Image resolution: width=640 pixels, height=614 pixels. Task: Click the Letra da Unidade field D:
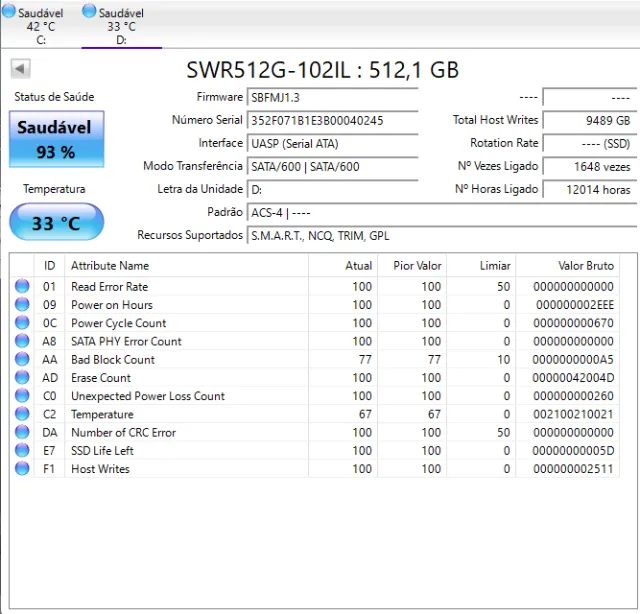333,190
